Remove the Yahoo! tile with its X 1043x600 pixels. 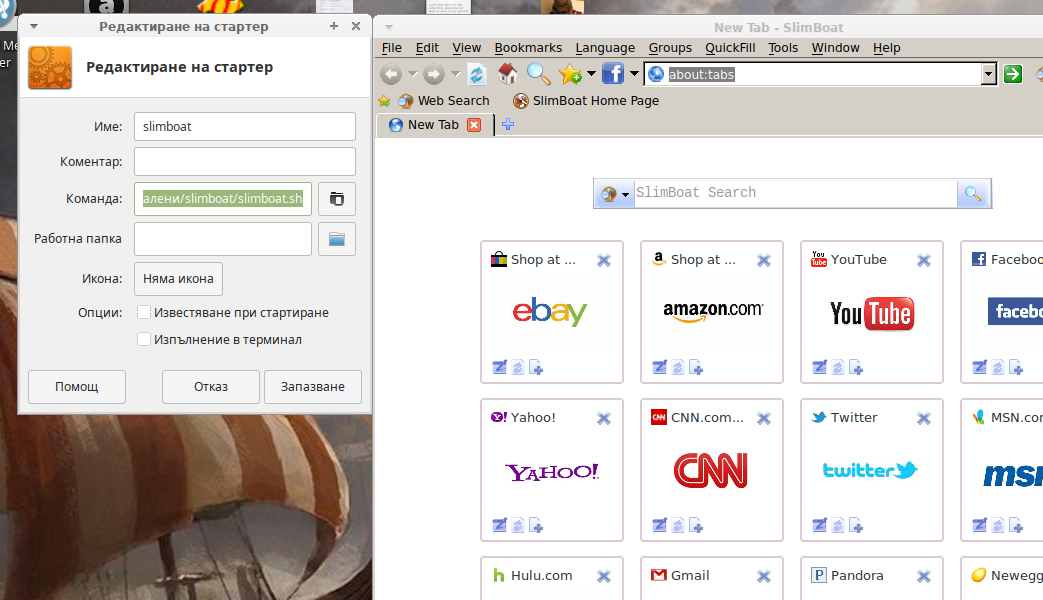click(x=603, y=418)
